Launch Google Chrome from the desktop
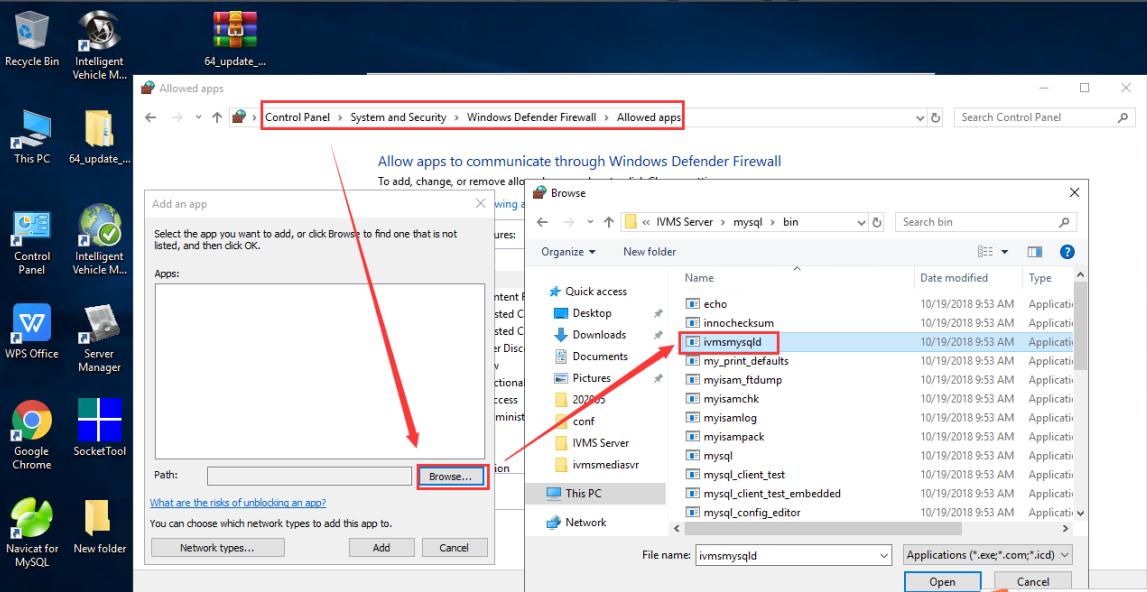 point(31,435)
